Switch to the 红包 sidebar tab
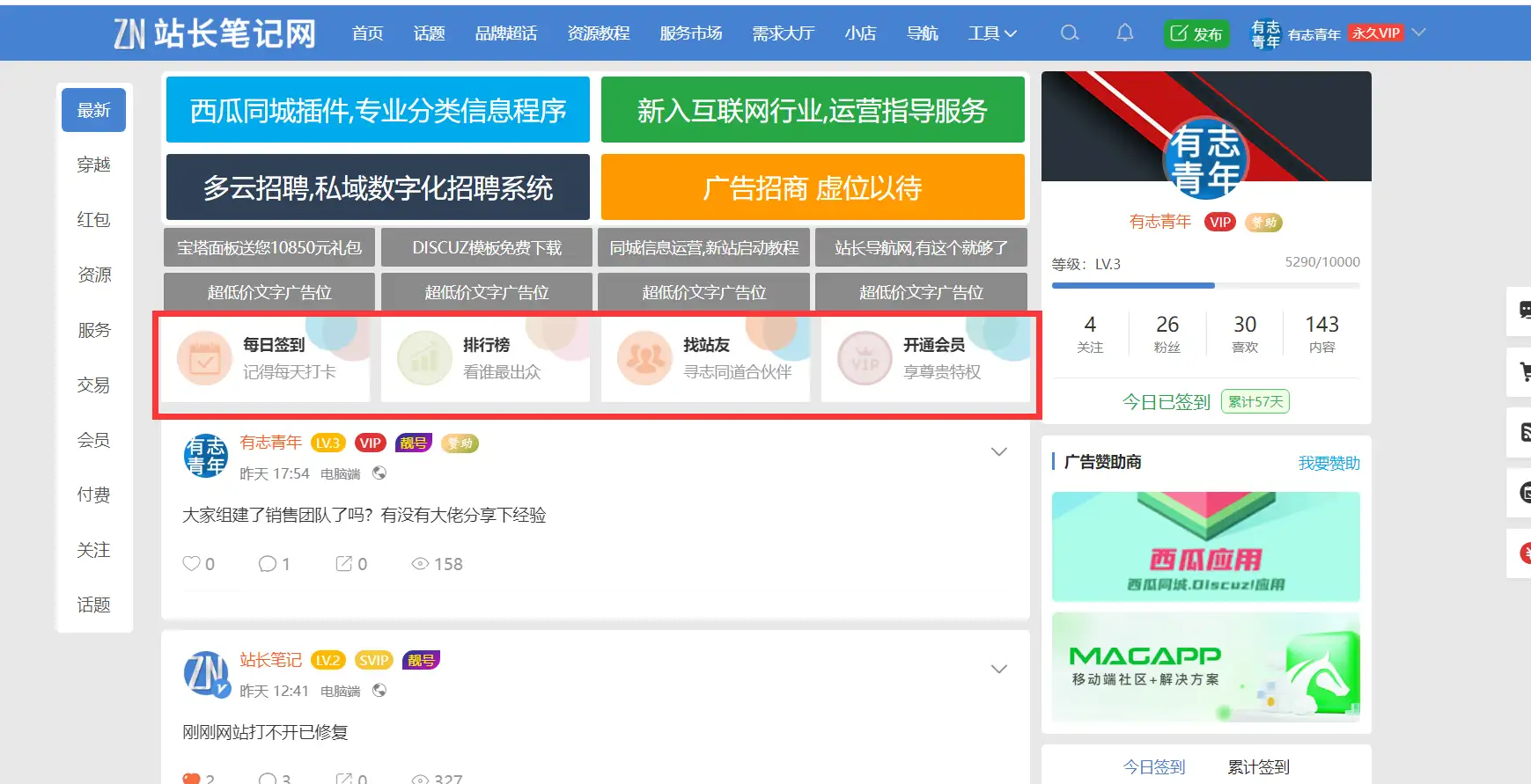 tap(93, 220)
